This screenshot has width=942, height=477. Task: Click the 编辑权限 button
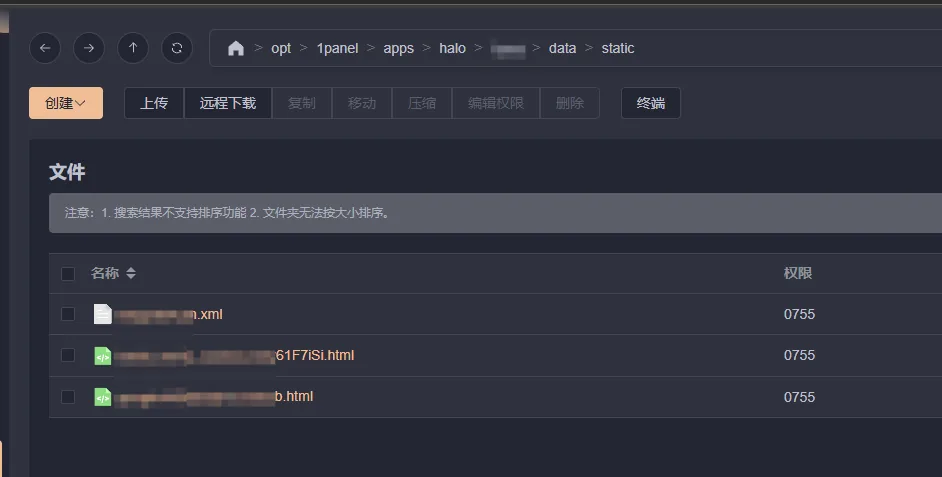tap(496, 103)
